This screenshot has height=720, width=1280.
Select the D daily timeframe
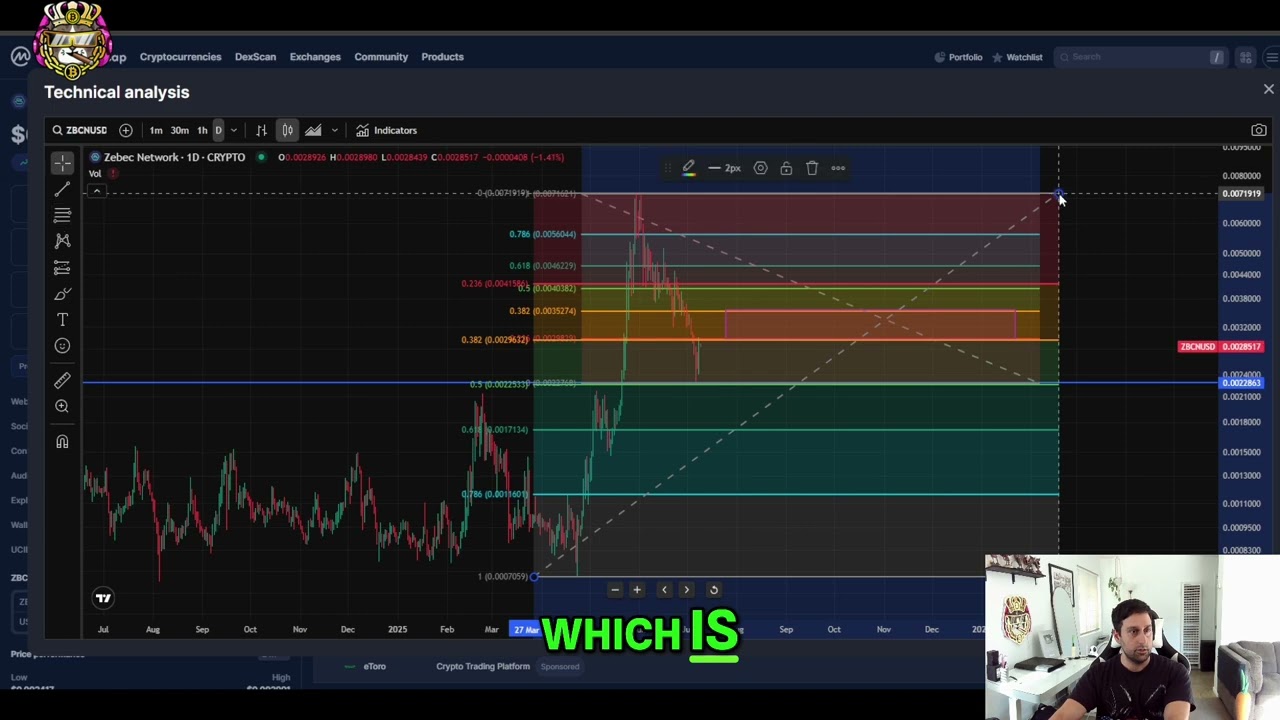[218, 130]
